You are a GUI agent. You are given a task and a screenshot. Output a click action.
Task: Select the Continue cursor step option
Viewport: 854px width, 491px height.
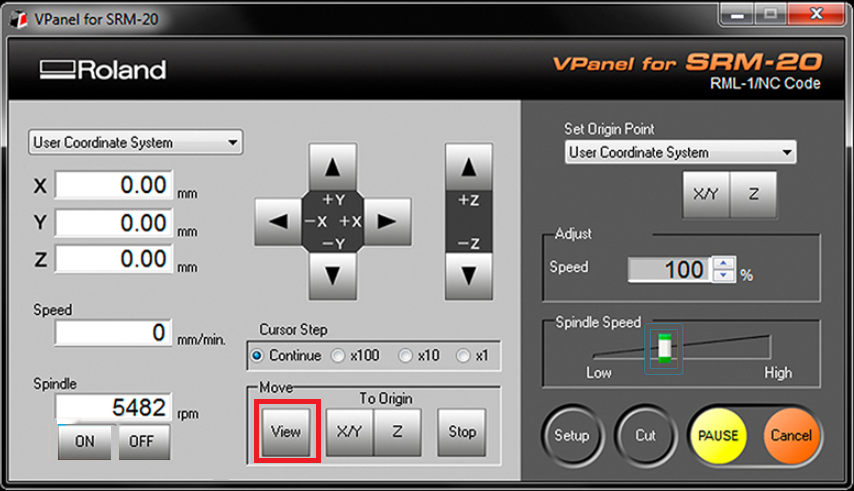257,356
